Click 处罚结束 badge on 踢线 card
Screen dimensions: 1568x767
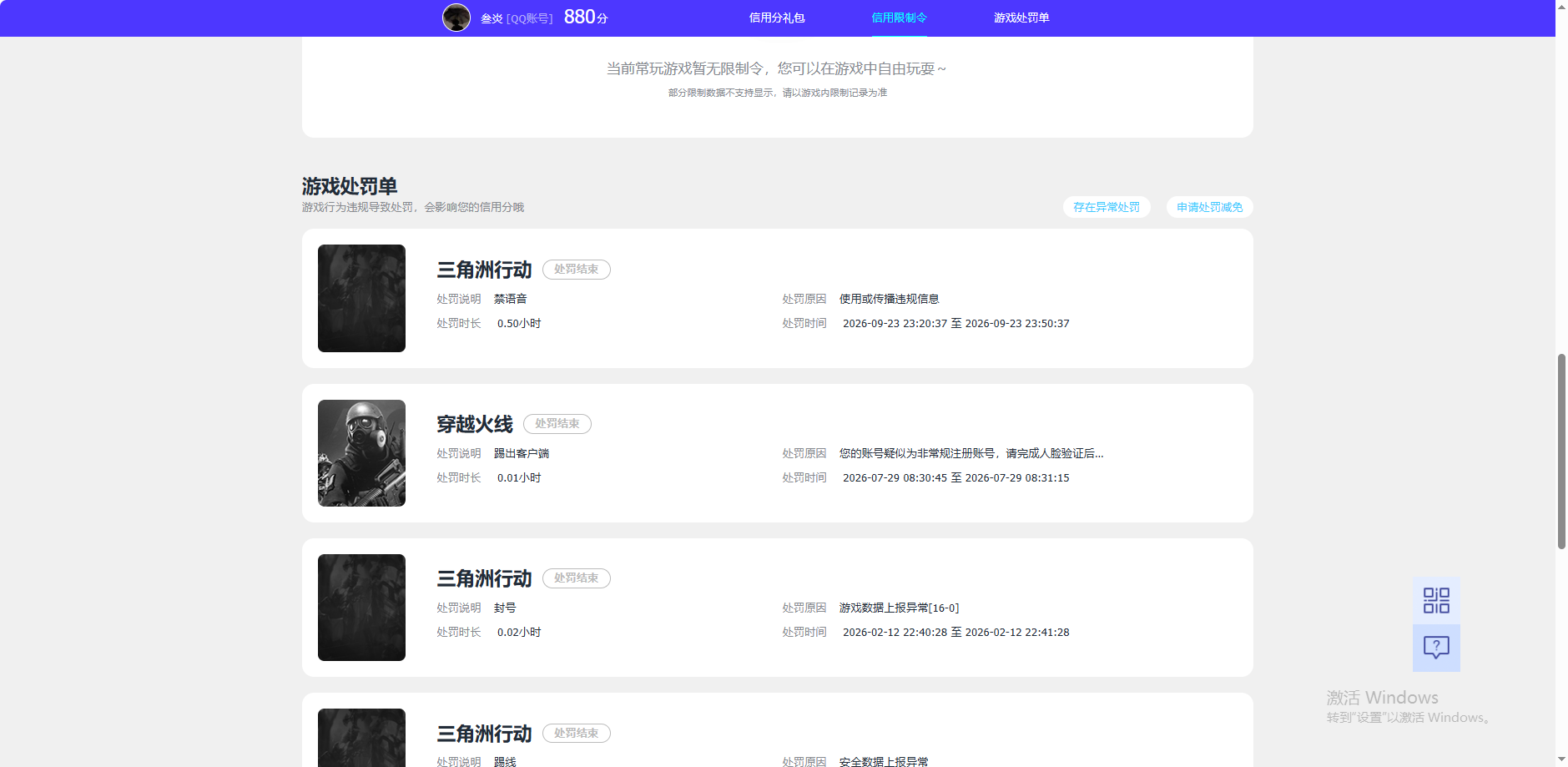click(x=577, y=734)
